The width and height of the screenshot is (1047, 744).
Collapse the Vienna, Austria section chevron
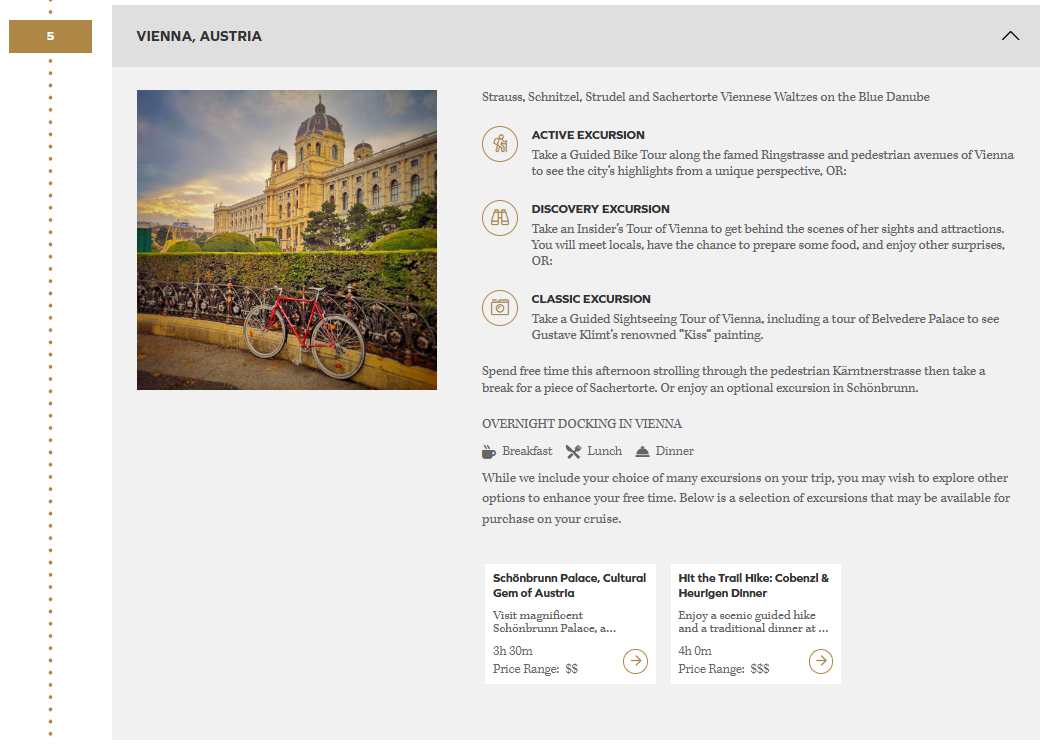pos(1010,36)
